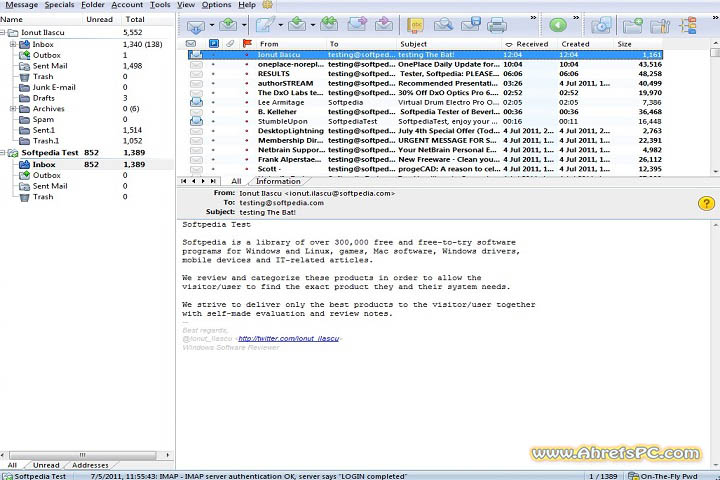Click the Create new folder icon

[x=633, y=25]
